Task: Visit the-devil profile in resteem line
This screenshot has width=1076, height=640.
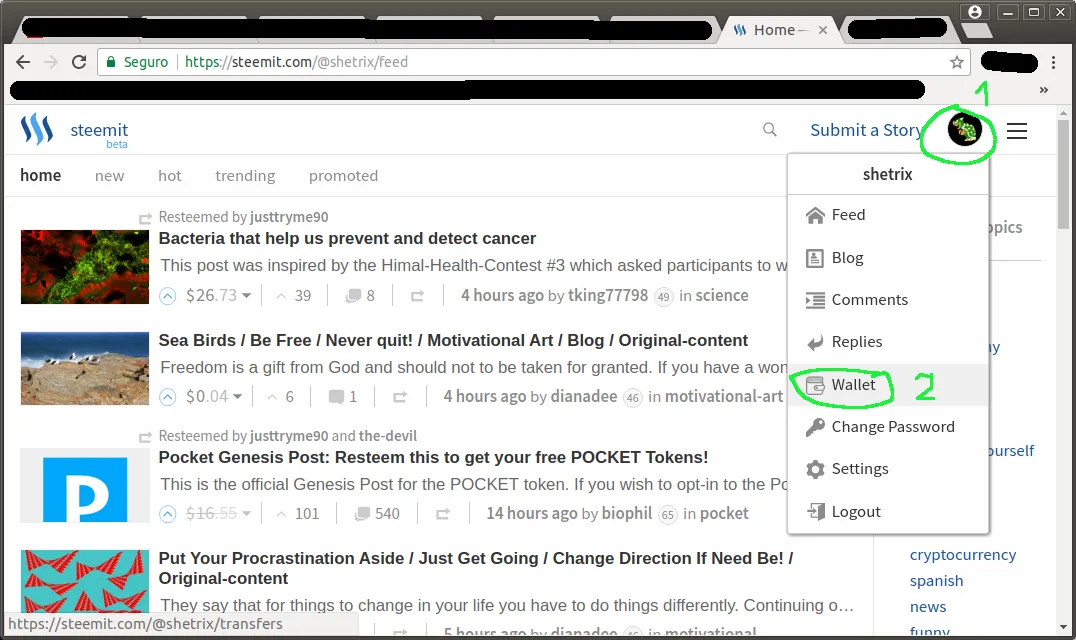Action: tap(387, 436)
